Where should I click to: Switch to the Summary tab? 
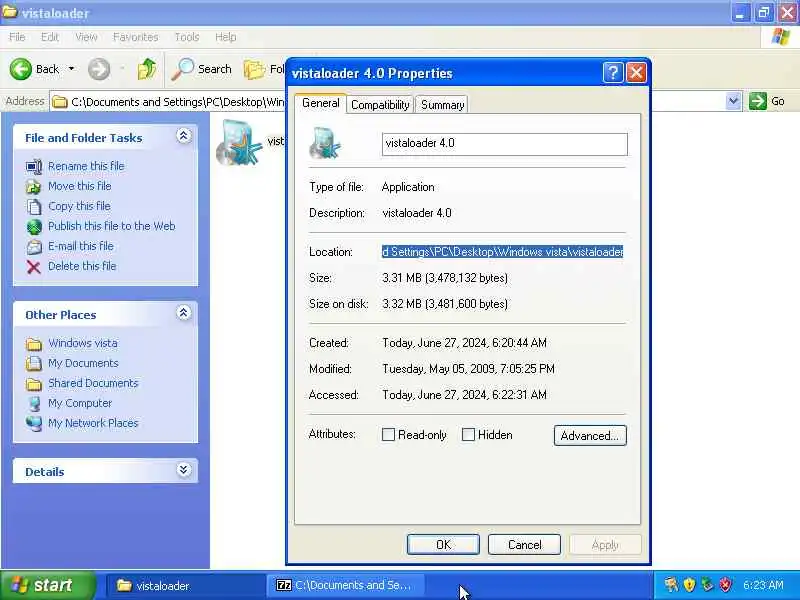(x=442, y=105)
